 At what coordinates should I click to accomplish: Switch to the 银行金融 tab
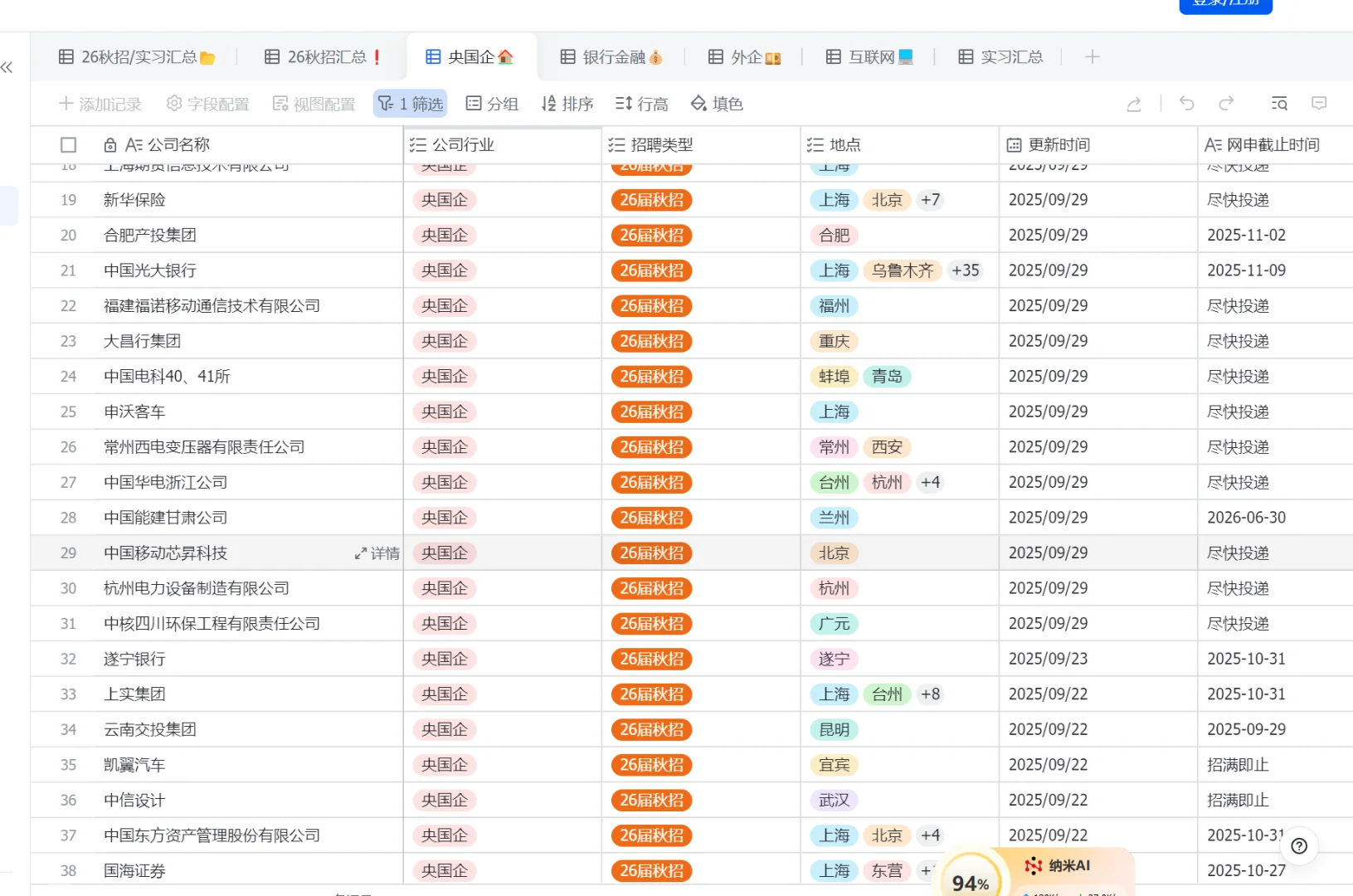point(611,57)
